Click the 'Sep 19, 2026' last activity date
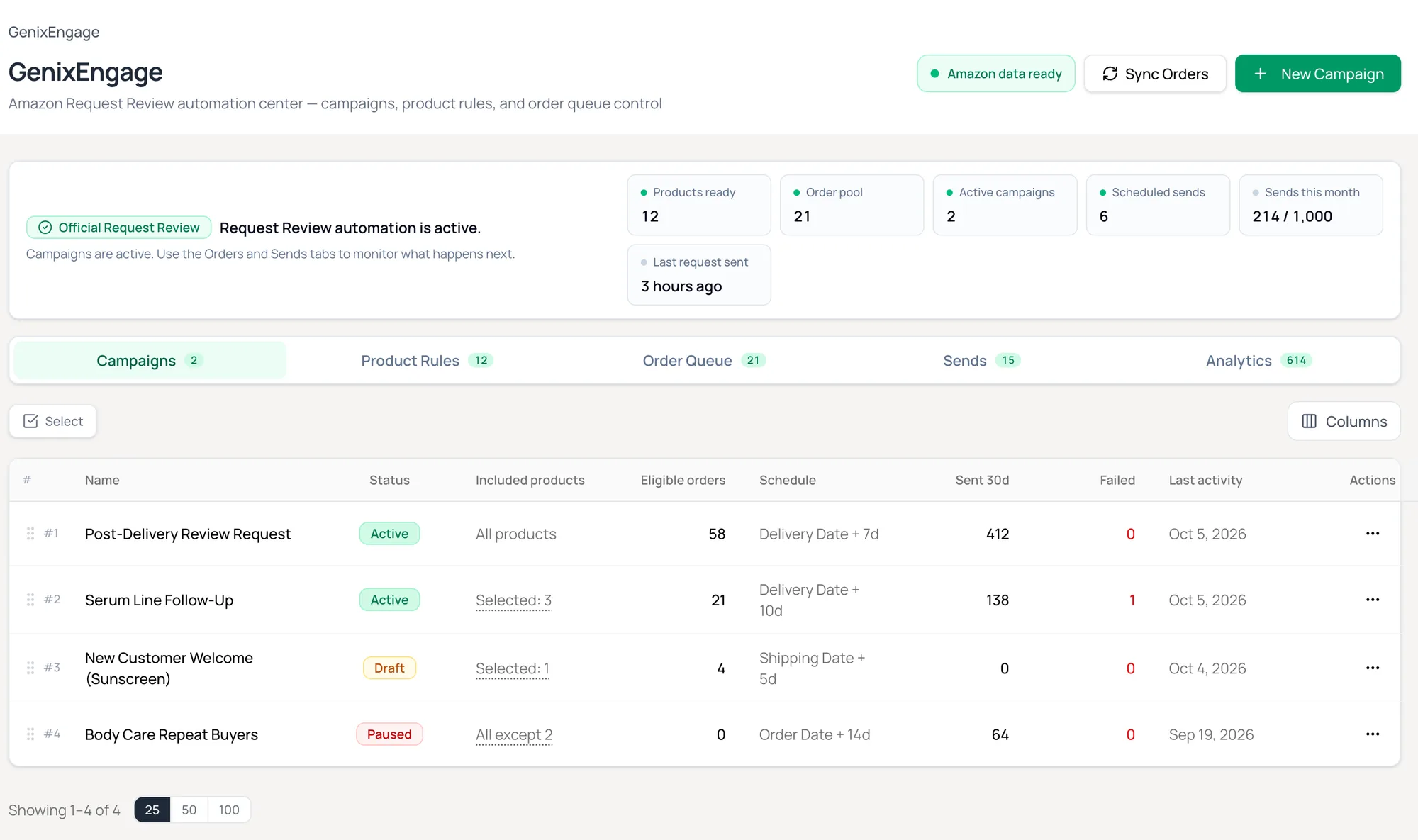Screen dimensions: 1418x840 pos(1211,734)
